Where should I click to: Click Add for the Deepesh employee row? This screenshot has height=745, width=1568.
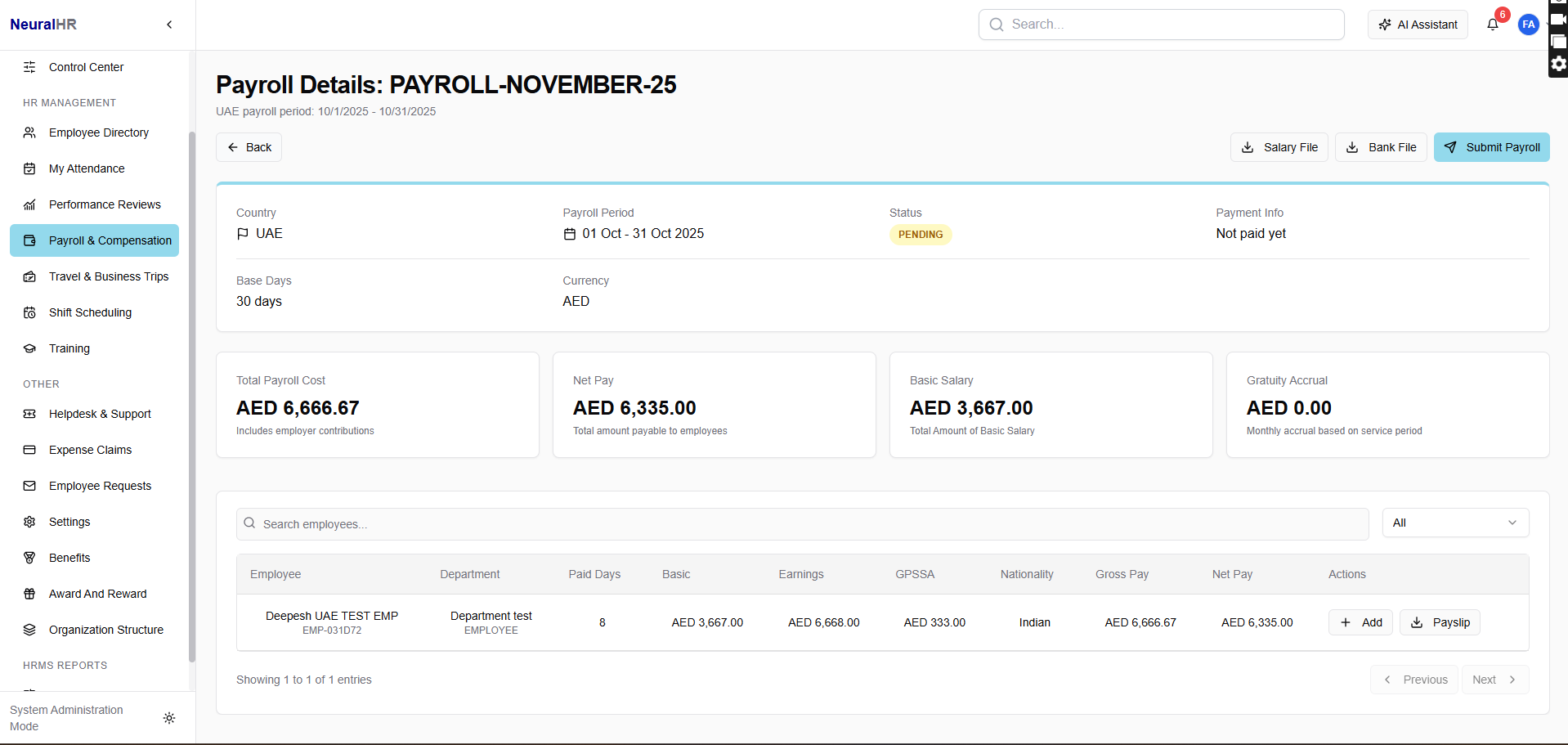pyautogui.click(x=1360, y=622)
